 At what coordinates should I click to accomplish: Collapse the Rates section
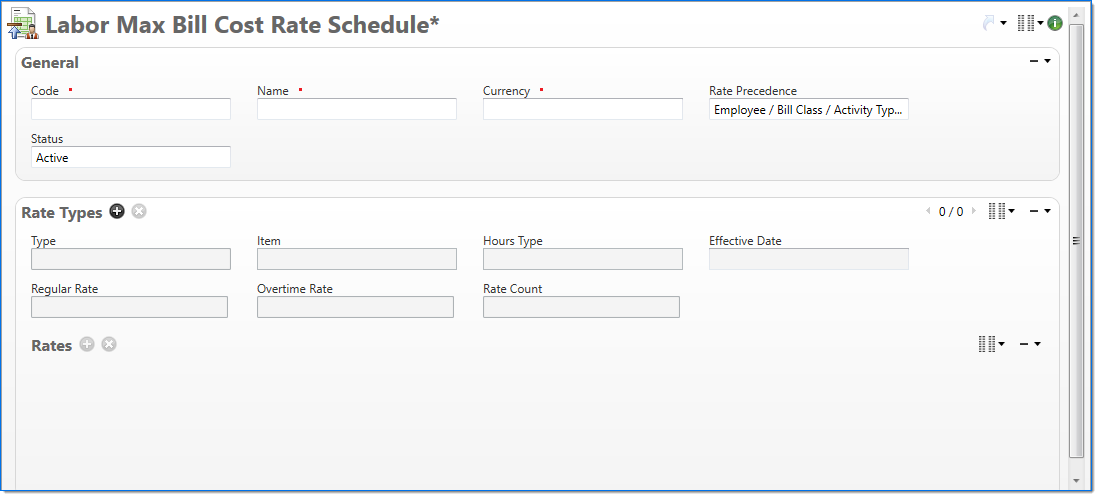tap(1029, 344)
